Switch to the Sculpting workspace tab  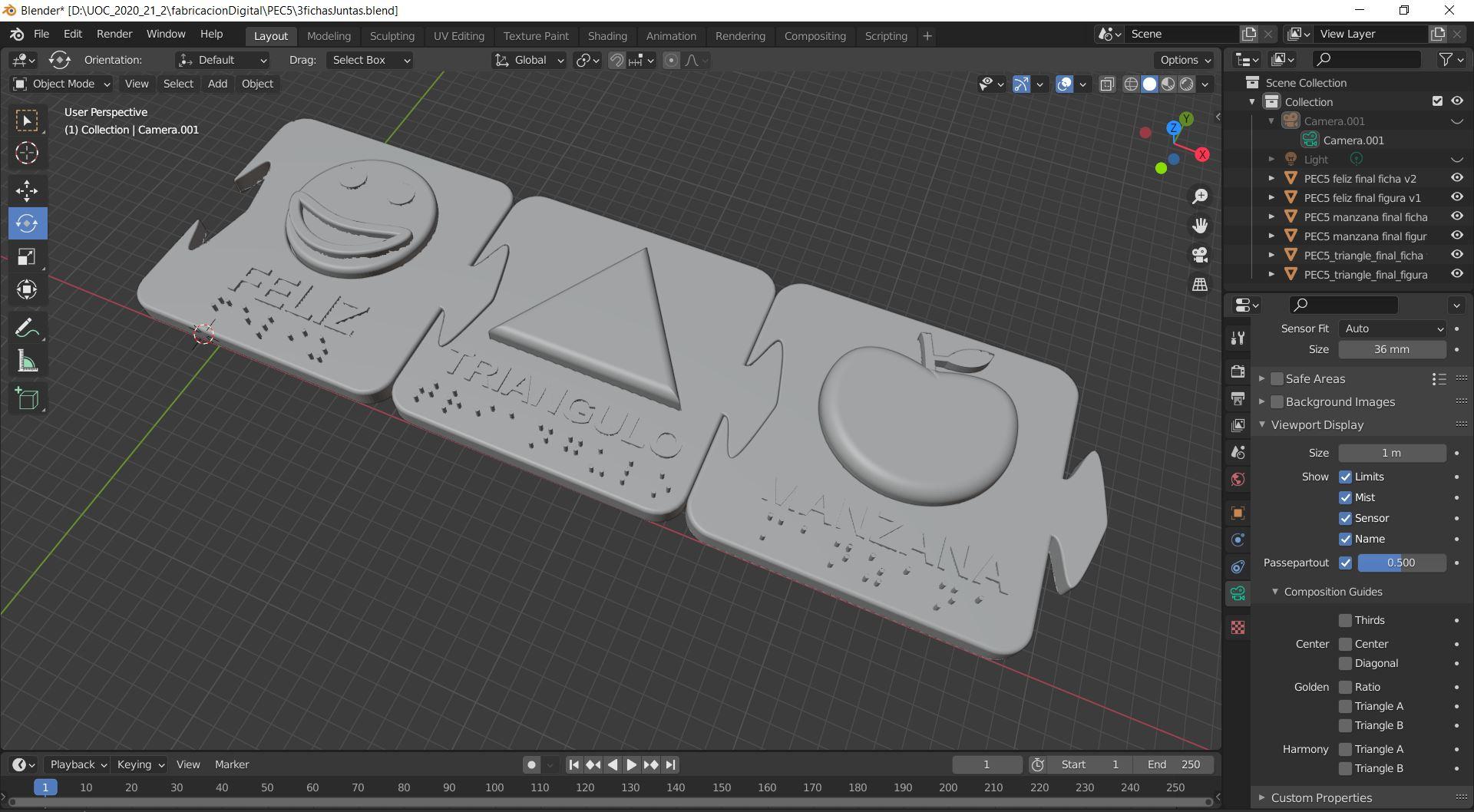tap(392, 36)
